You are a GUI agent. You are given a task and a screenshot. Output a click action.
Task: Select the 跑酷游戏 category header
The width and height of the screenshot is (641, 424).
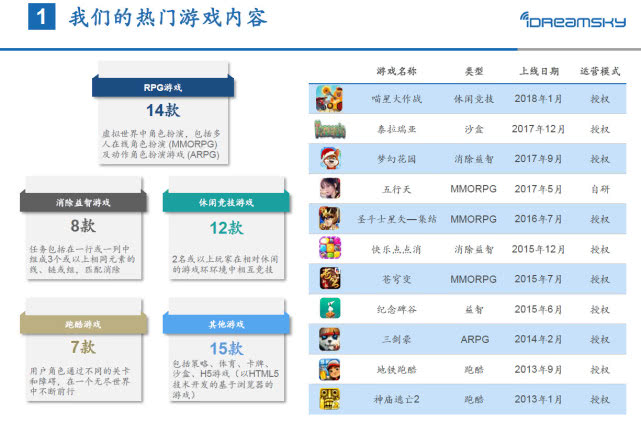83,324
